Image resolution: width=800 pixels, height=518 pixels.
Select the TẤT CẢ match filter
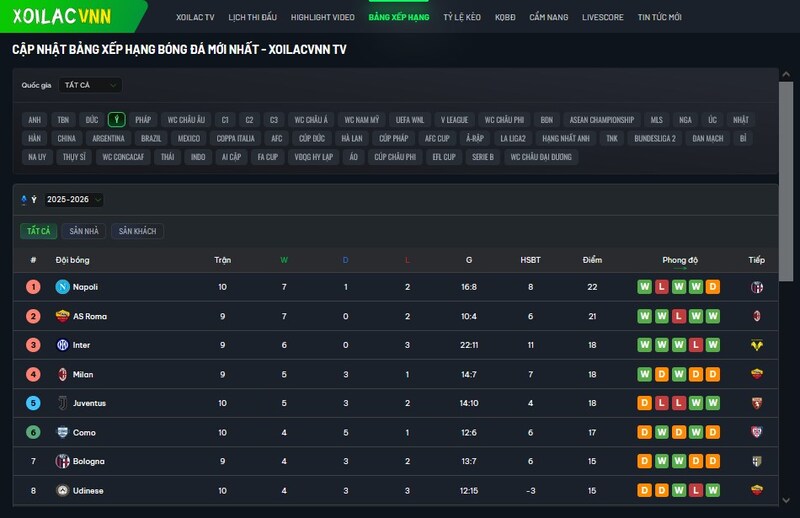tap(38, 231)
